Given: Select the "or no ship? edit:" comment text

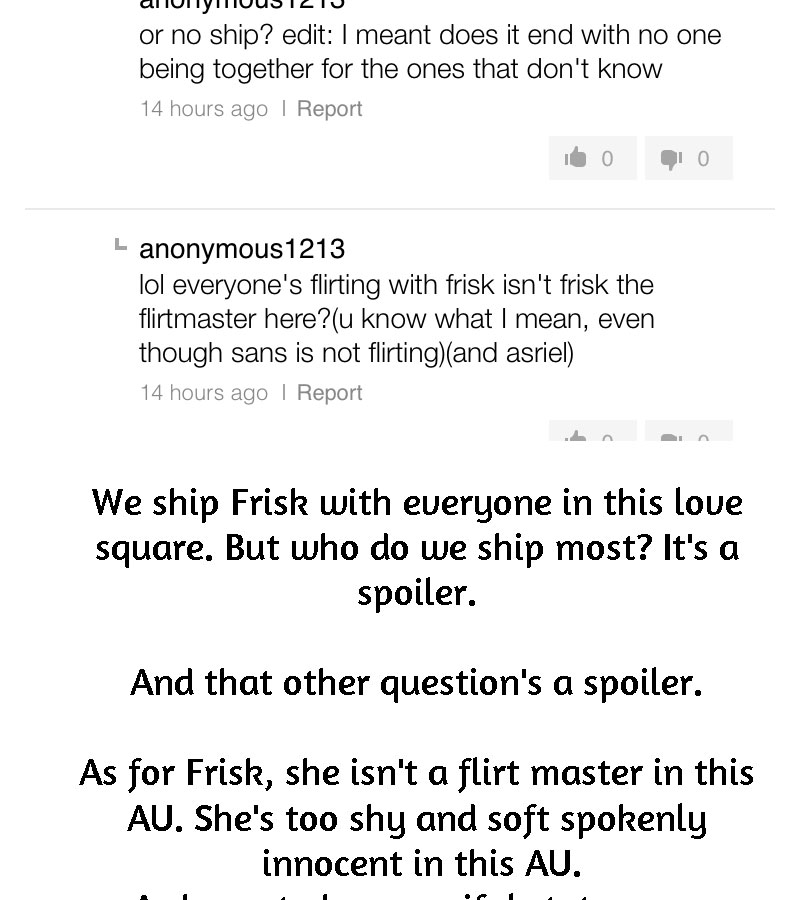Looking at the screenshot, I should 429,52.
